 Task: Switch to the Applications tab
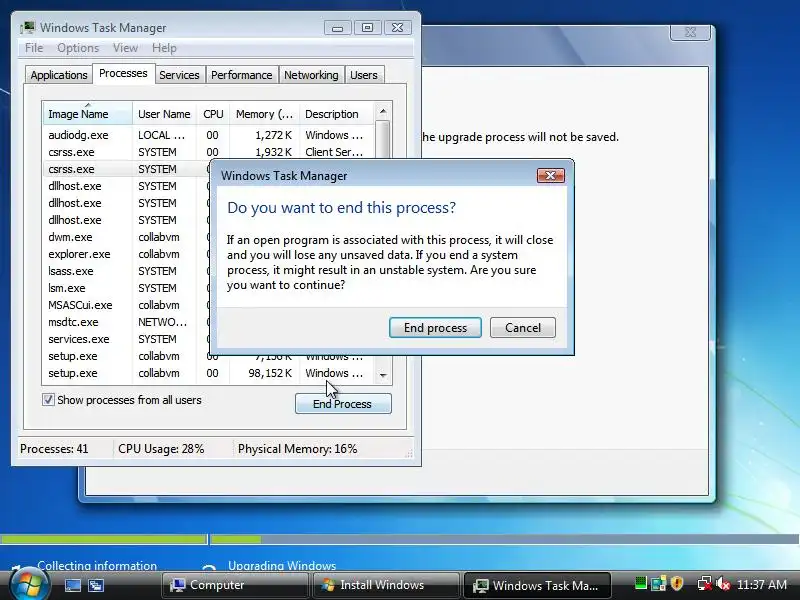(x=59, y=75)
